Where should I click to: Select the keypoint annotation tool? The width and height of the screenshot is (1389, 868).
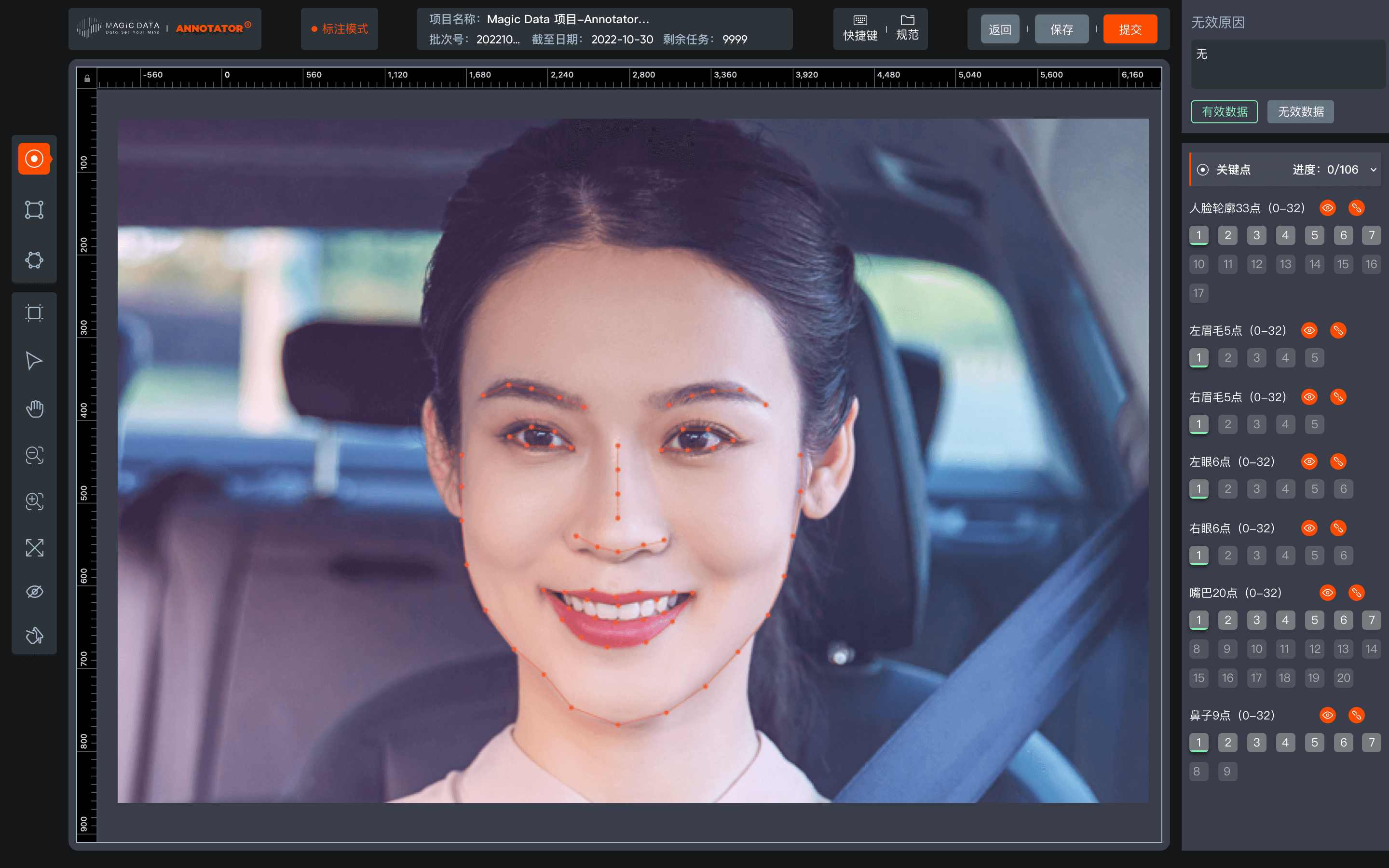point(34,159)
